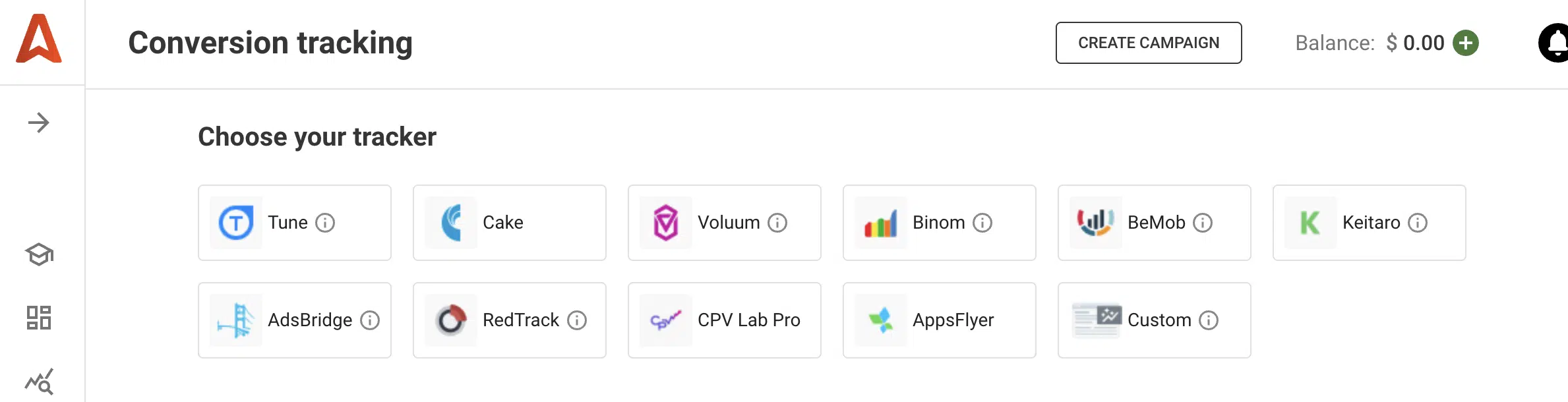Click the info icon beside Custom
This screenshot has height=402, width=1568.
pos(1209,320)
